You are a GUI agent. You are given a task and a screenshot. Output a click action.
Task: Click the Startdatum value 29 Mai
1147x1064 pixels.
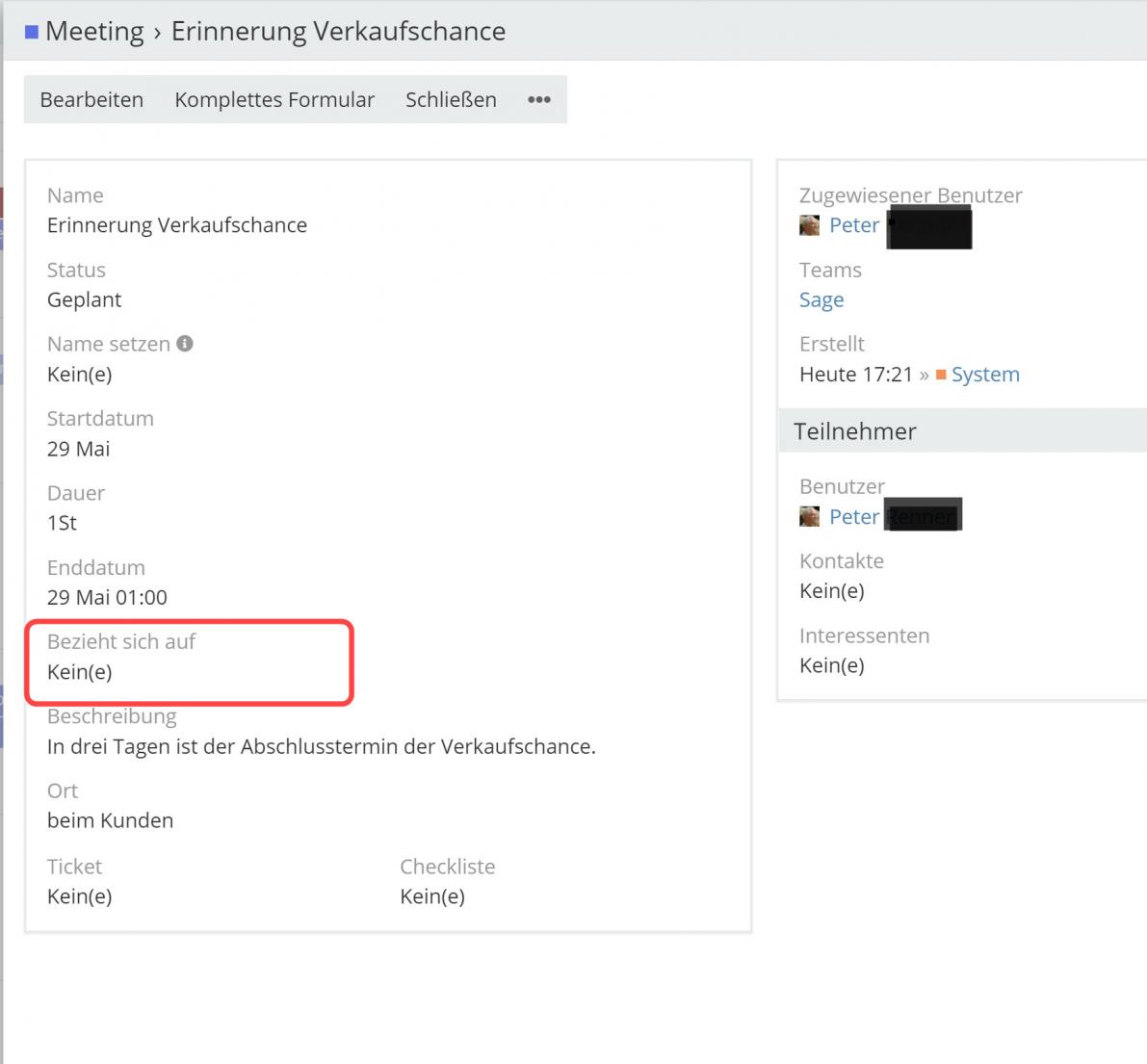coord(79,449)
